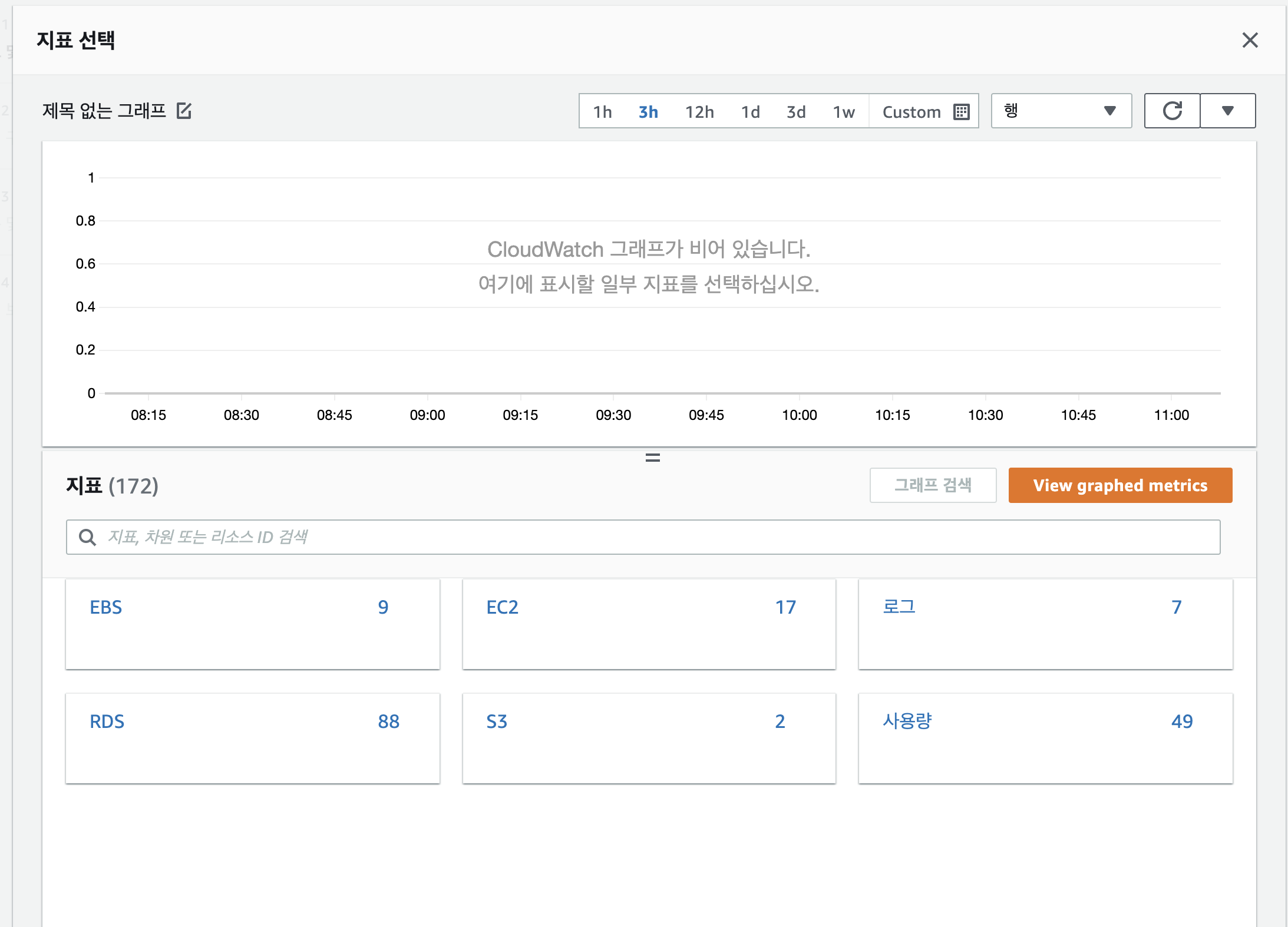Focus the metric search input field
The width and height of the screenshot is (1288, 927).
648,537
